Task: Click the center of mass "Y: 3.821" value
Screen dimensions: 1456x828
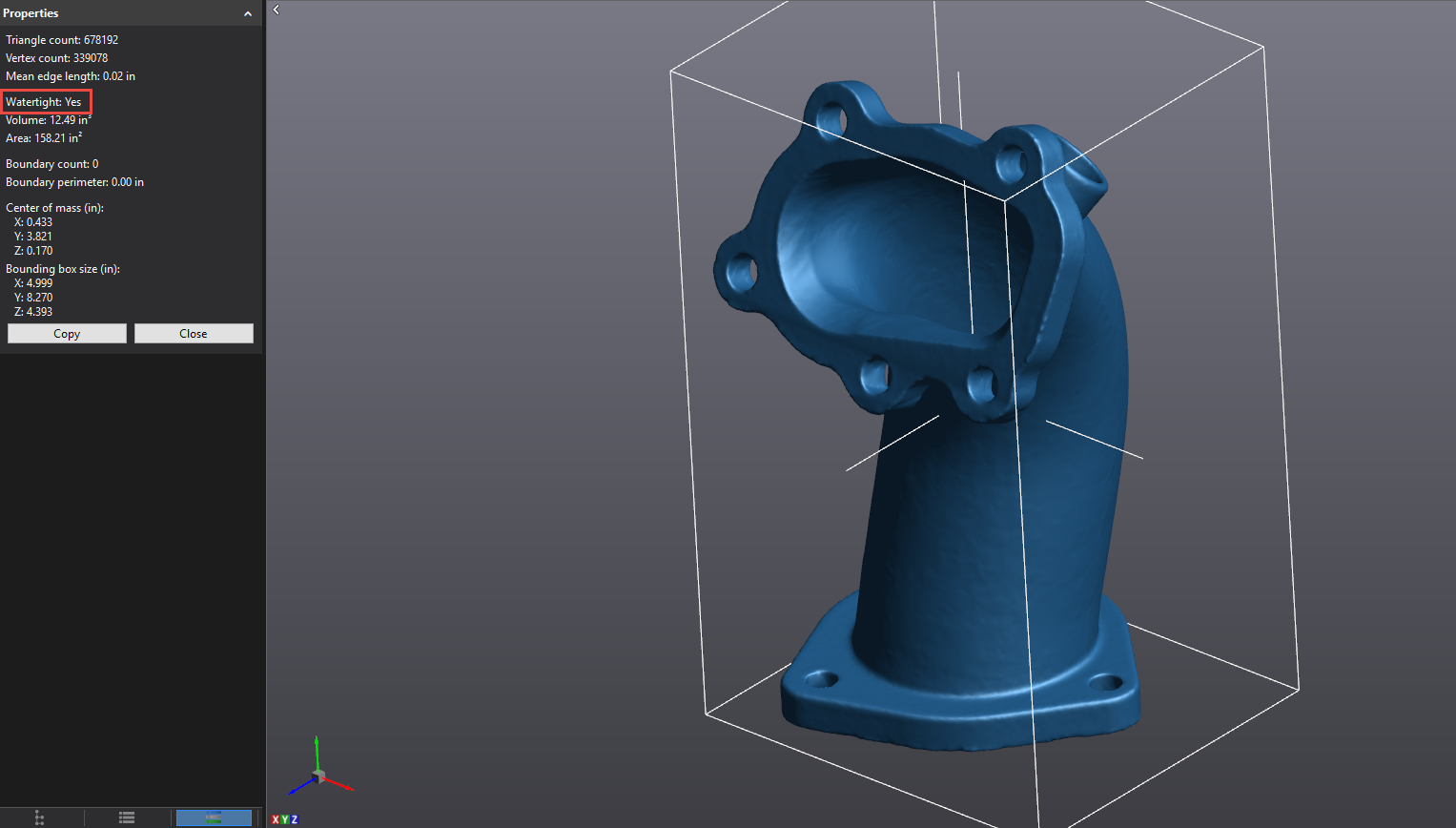Action: [x=33, y=237]
